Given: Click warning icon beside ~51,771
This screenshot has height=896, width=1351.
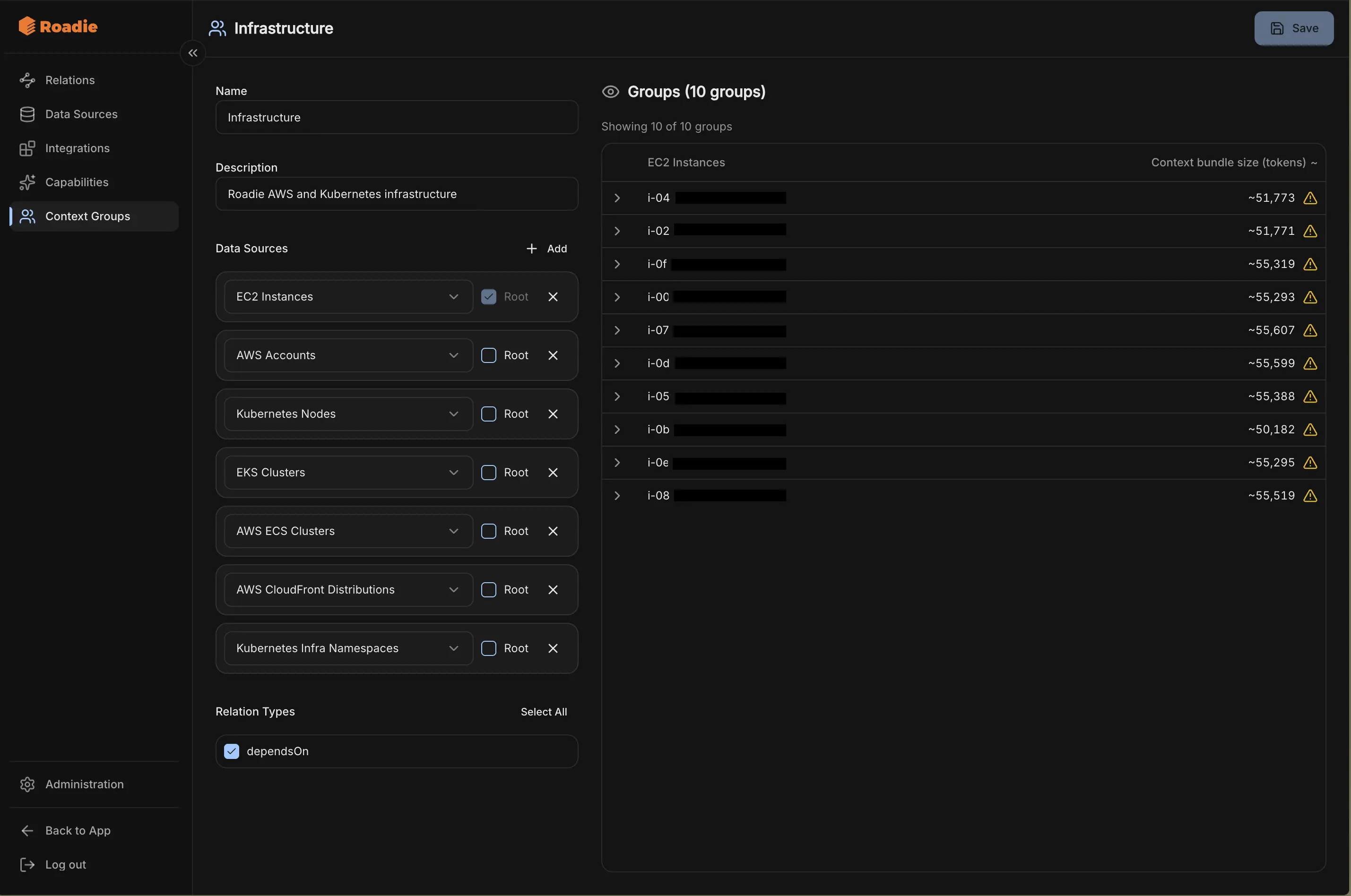Looking at the screenshot, I should click(x=1310, y=231).
